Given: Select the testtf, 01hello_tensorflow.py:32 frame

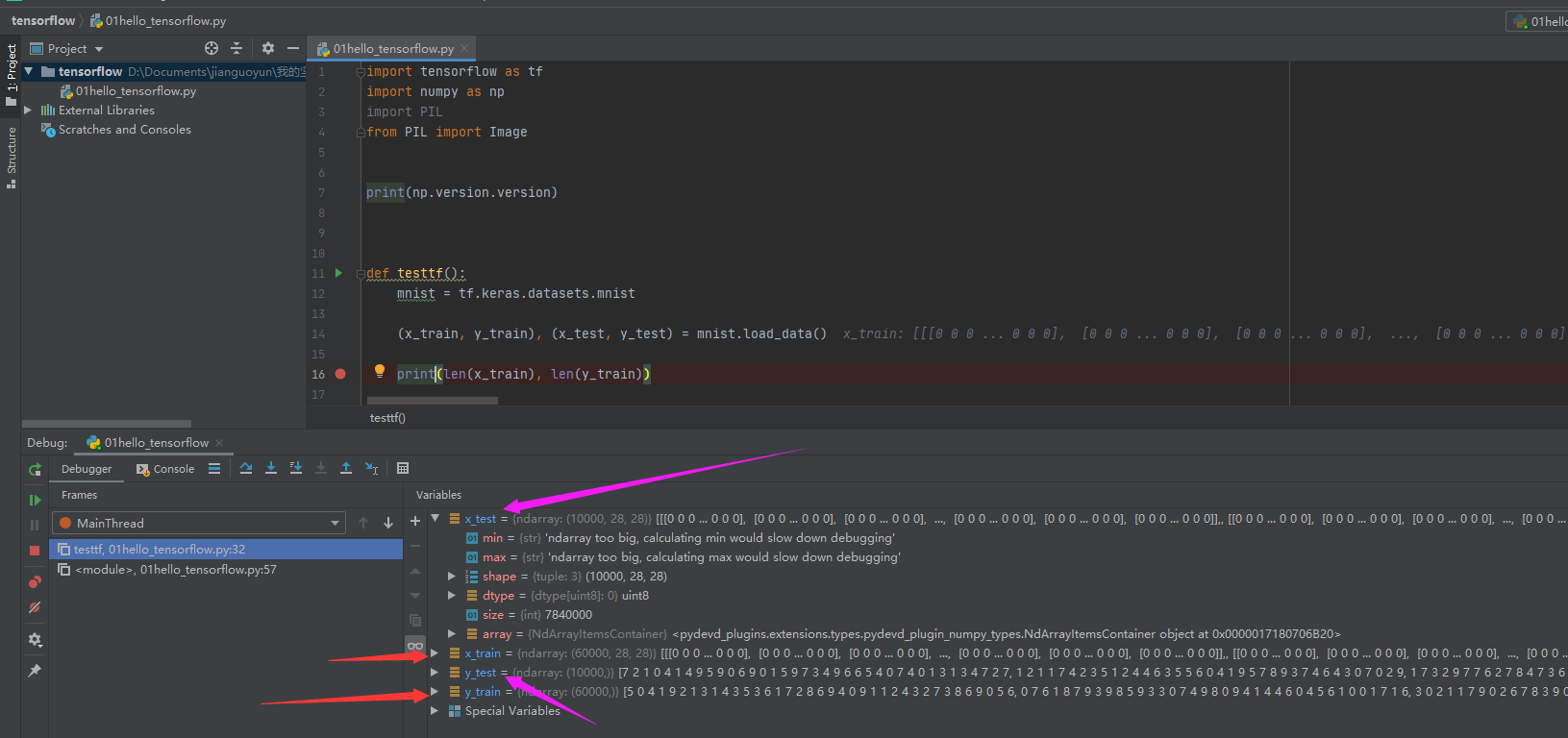Looking at the screenshot, I should [x=226, y=550].
